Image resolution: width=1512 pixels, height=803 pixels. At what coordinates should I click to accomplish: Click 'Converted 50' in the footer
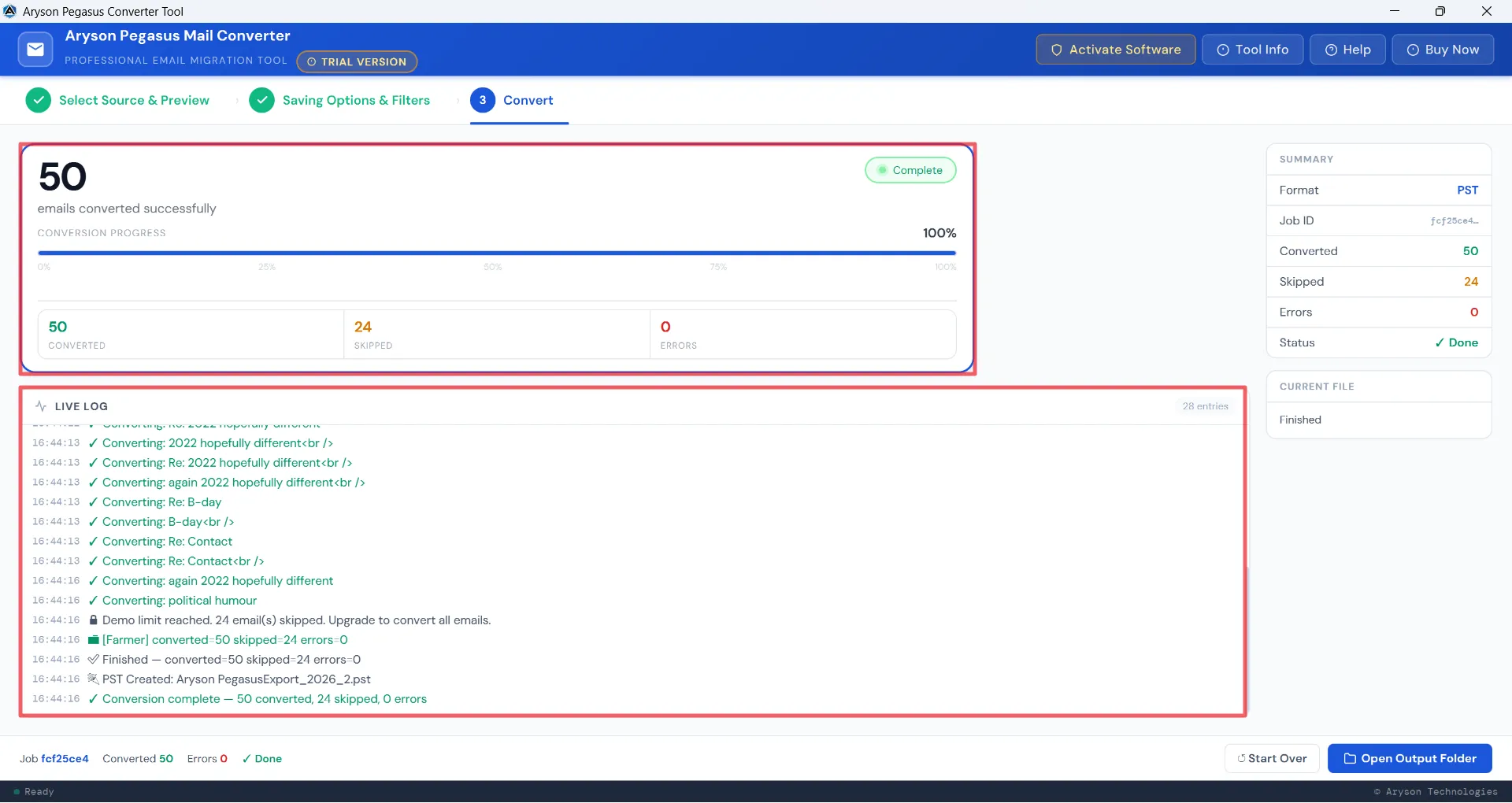point(138,759)
